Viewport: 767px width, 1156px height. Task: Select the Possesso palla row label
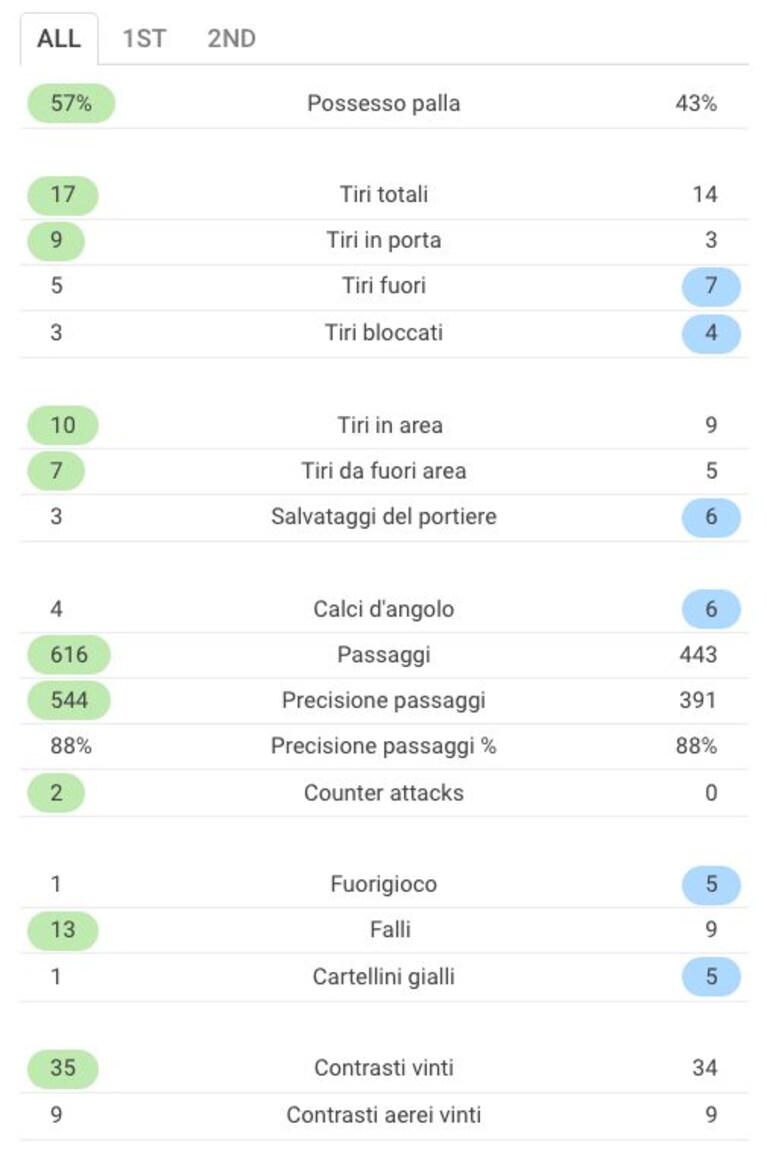click(384, 103)
